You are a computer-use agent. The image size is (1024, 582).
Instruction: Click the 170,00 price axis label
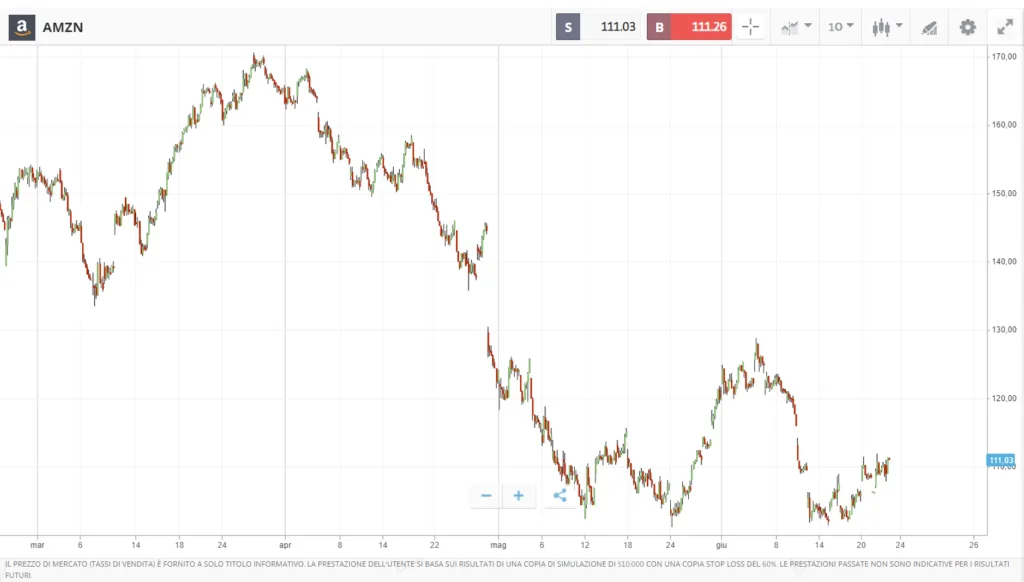(1004, 57)
